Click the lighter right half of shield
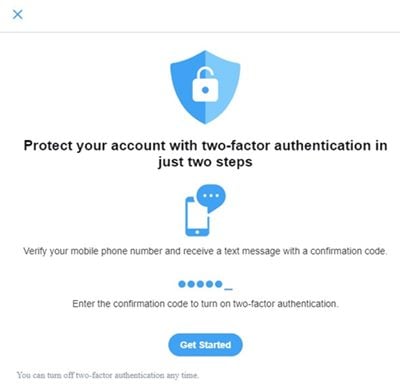This screenshot has width=400, height=392. [223, 85]
